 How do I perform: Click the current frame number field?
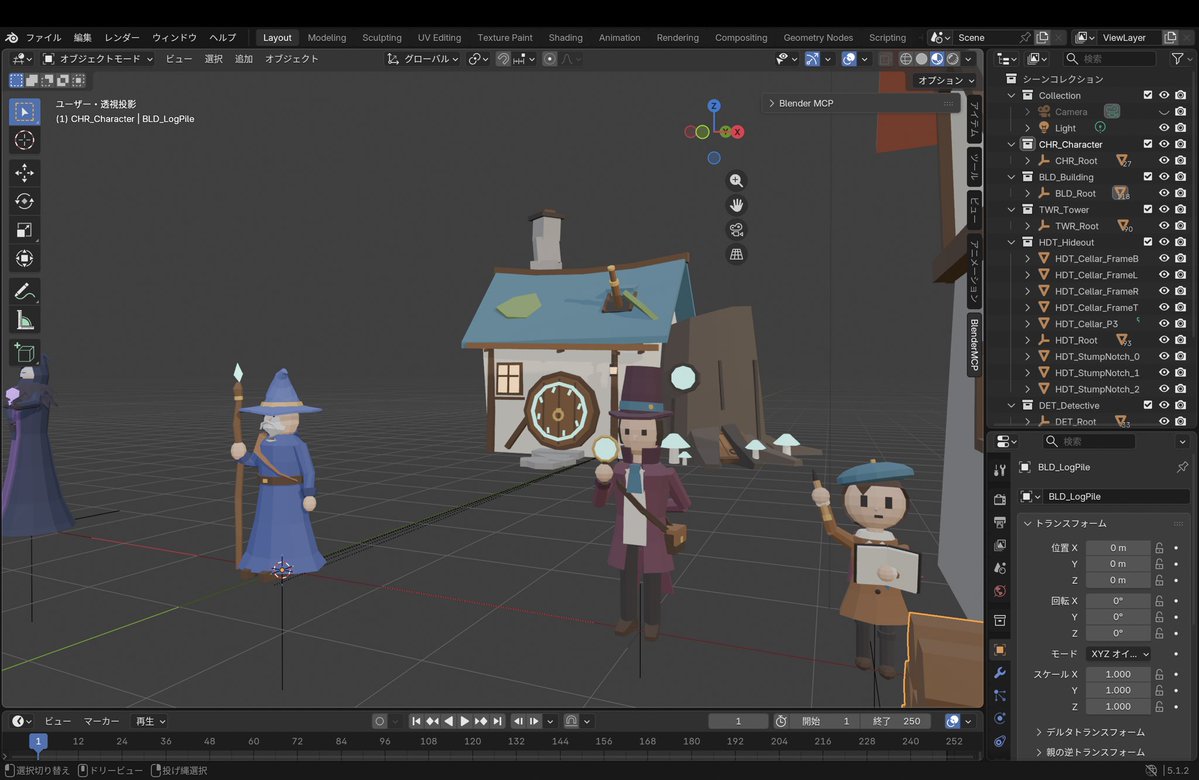click(738, 721)
